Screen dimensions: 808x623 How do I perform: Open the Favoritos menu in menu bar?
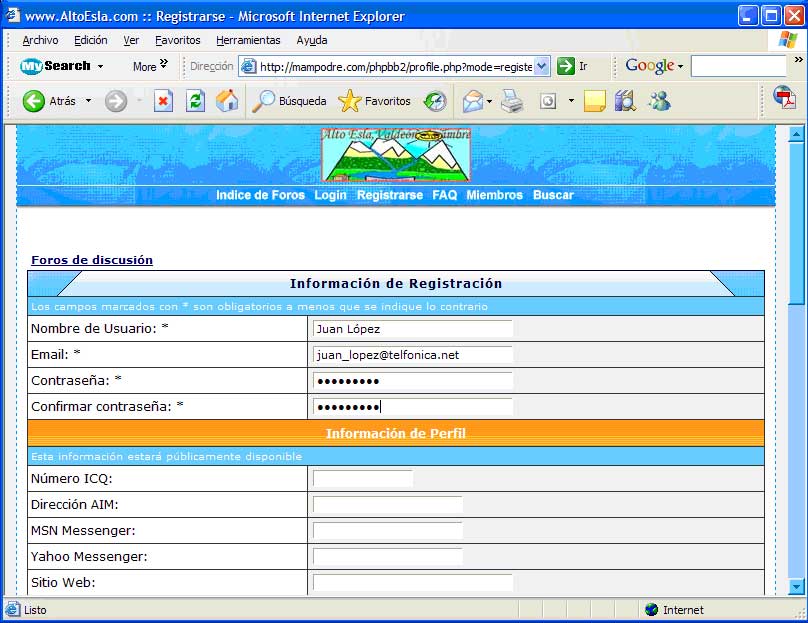[x=177, y=40]
